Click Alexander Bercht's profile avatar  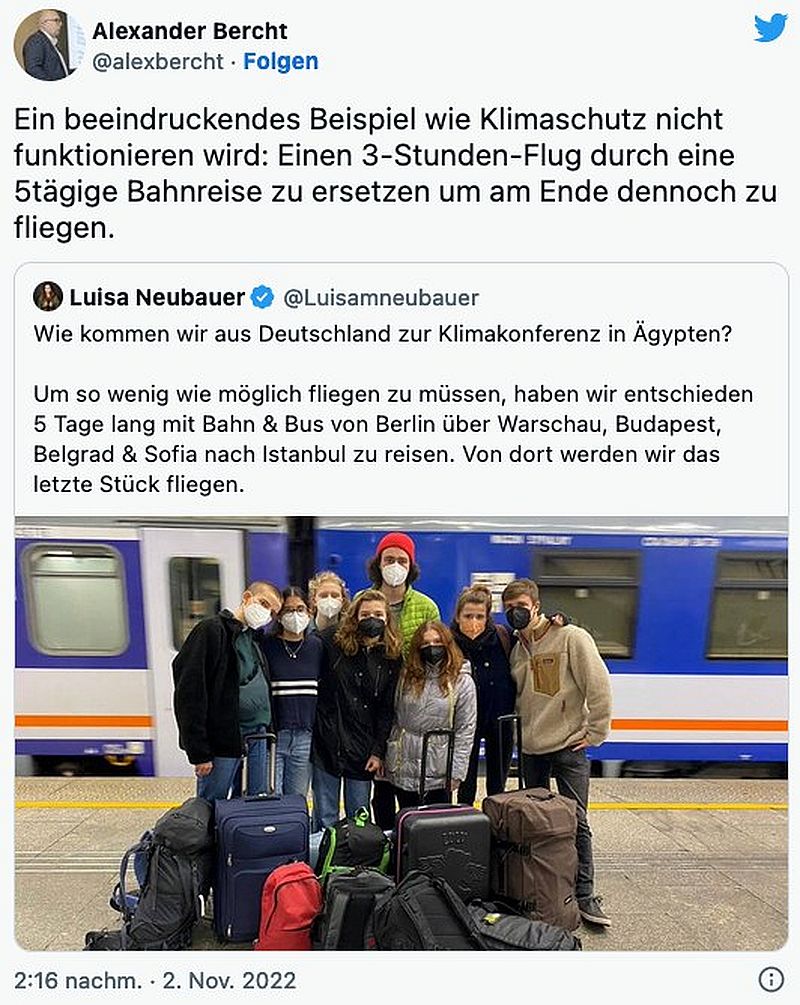tap(47, 45)
